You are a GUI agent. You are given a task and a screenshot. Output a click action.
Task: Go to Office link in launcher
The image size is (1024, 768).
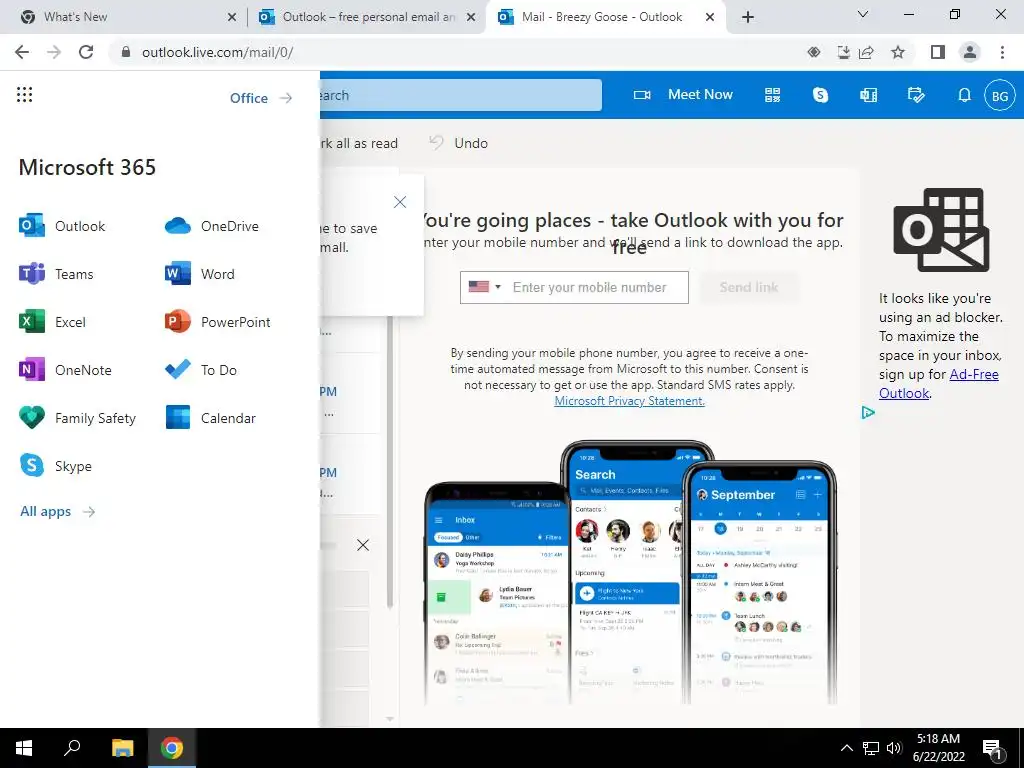coord(261,98)
